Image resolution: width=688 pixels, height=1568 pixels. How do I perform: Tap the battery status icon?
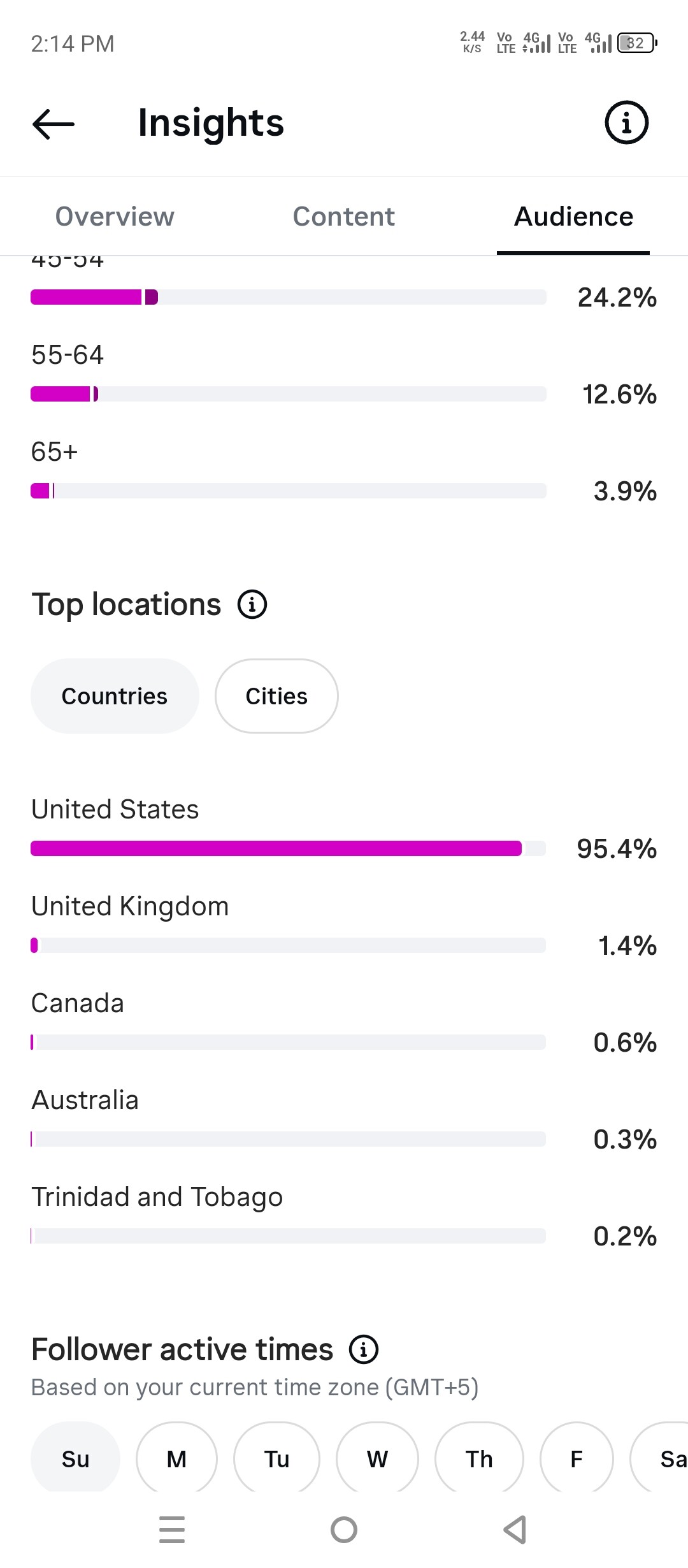(637, 43)
